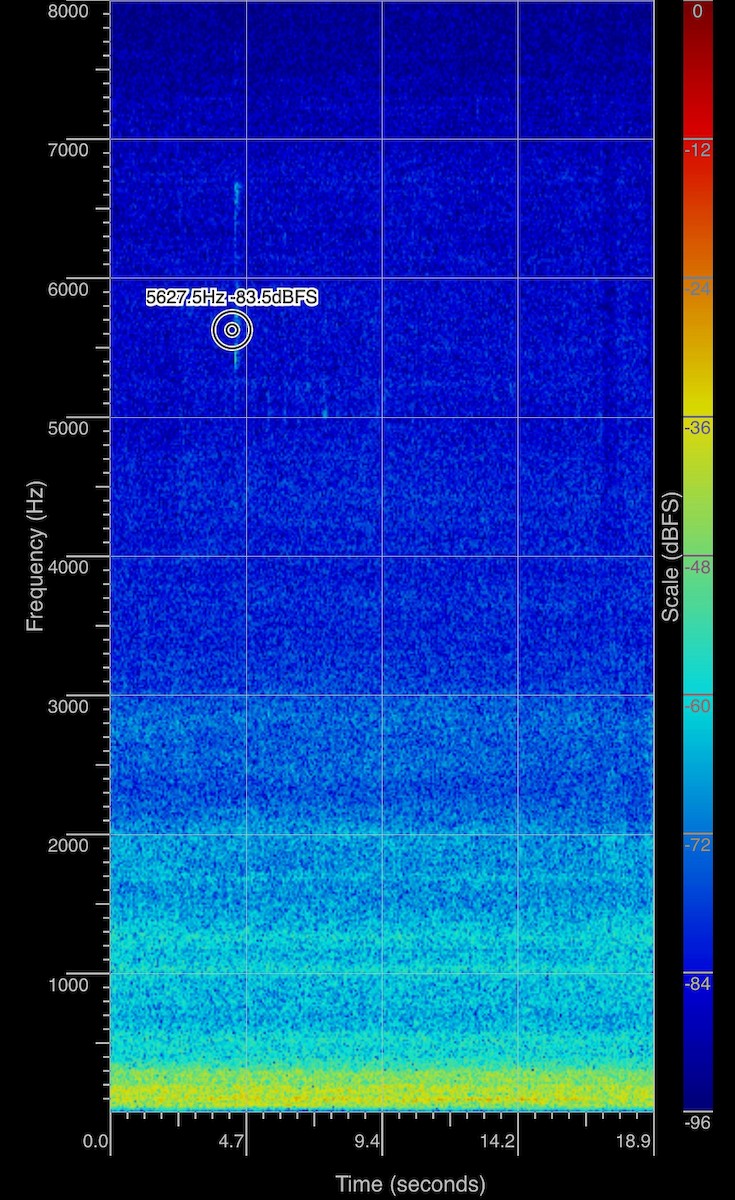Select the 0.0 seconds time label

click(96, 1141)
